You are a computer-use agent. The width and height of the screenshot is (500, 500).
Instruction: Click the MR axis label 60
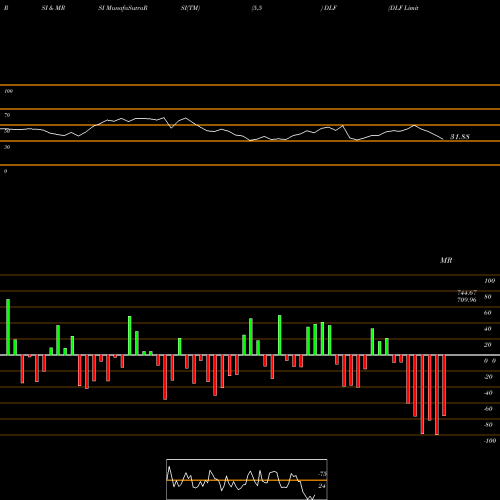(x=488, y=313)
